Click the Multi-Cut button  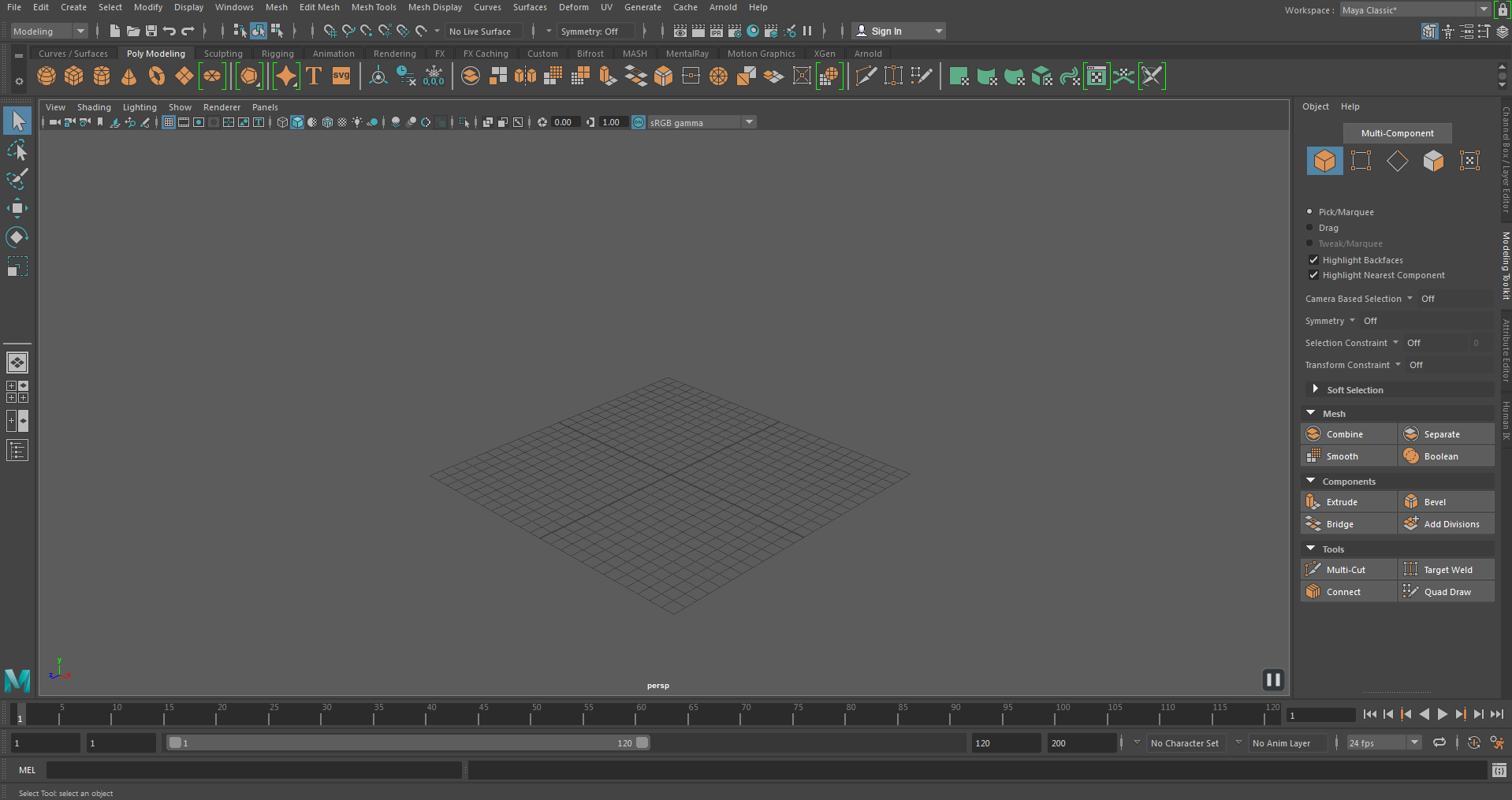[x=1349, y=570]
